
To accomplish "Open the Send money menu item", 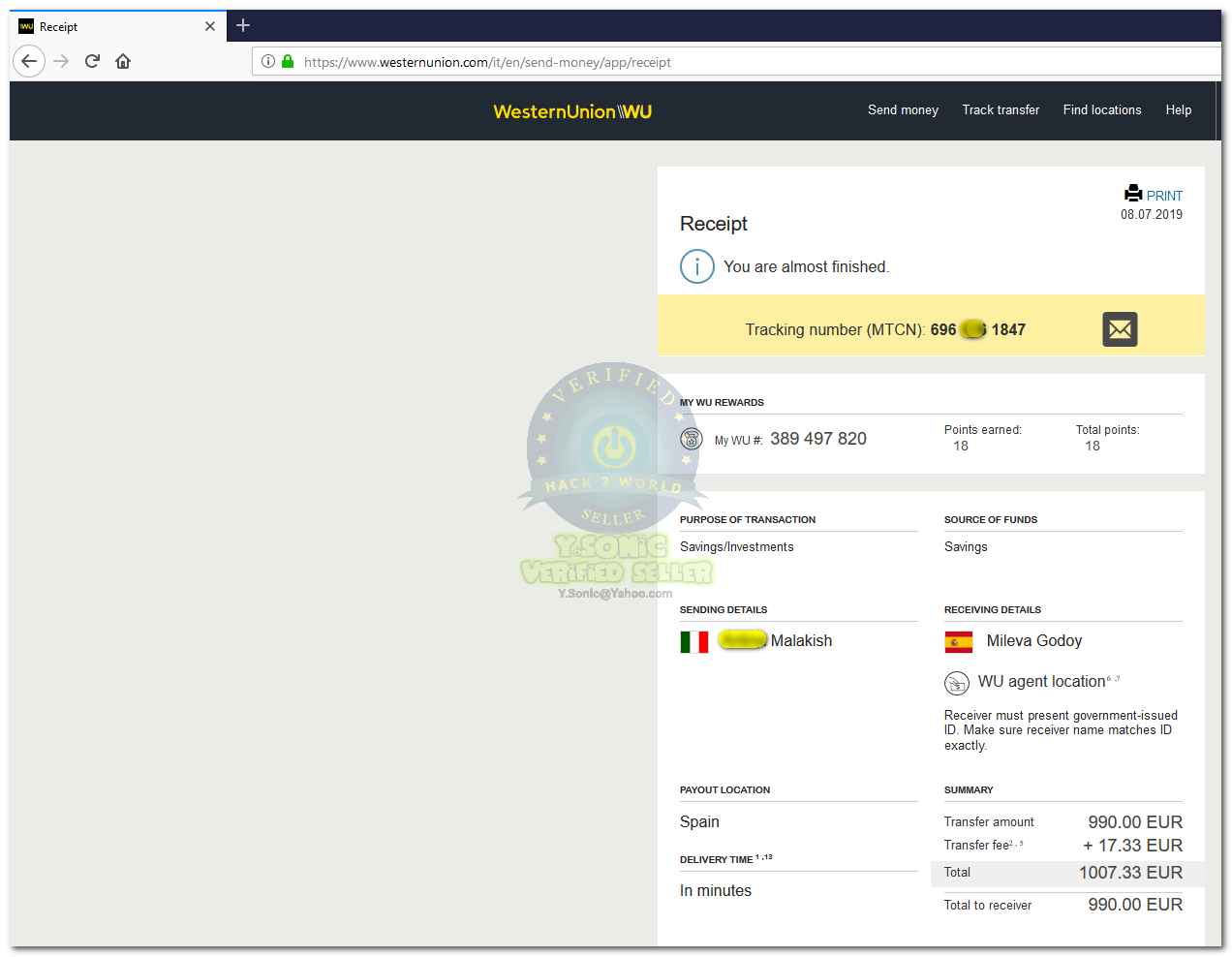I will 903,109.
